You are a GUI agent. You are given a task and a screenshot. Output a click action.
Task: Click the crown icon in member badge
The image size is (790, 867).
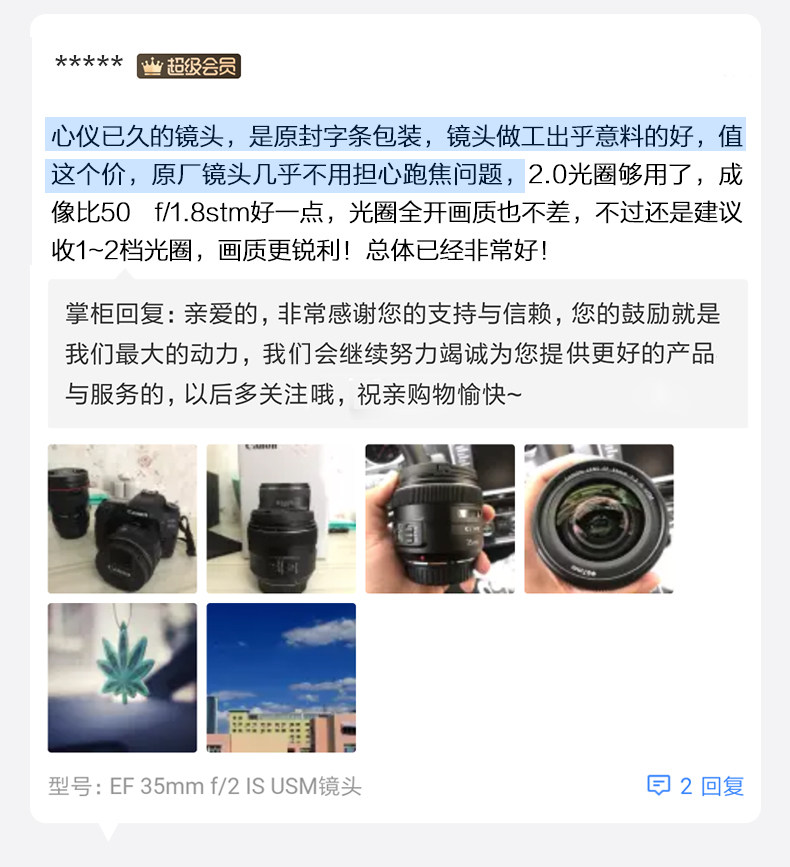point(151,66)
